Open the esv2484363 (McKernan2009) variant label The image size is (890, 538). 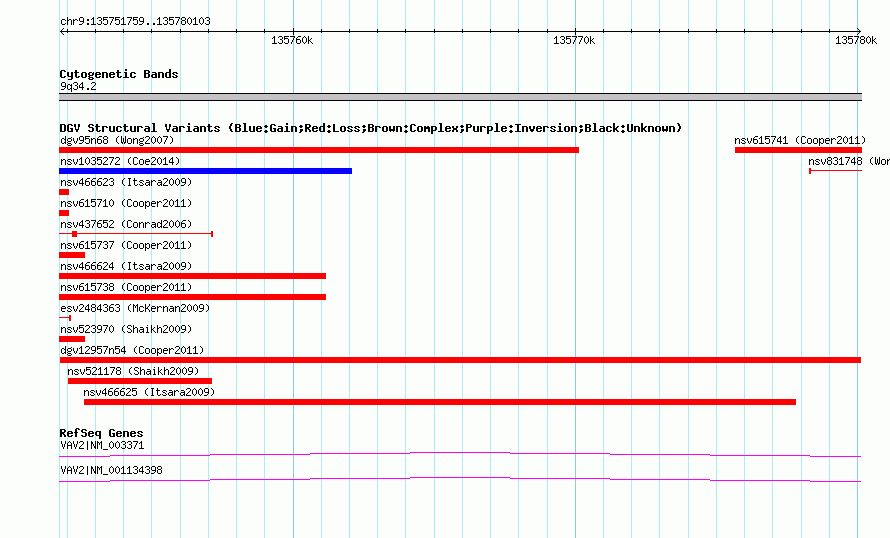[135, 308]
